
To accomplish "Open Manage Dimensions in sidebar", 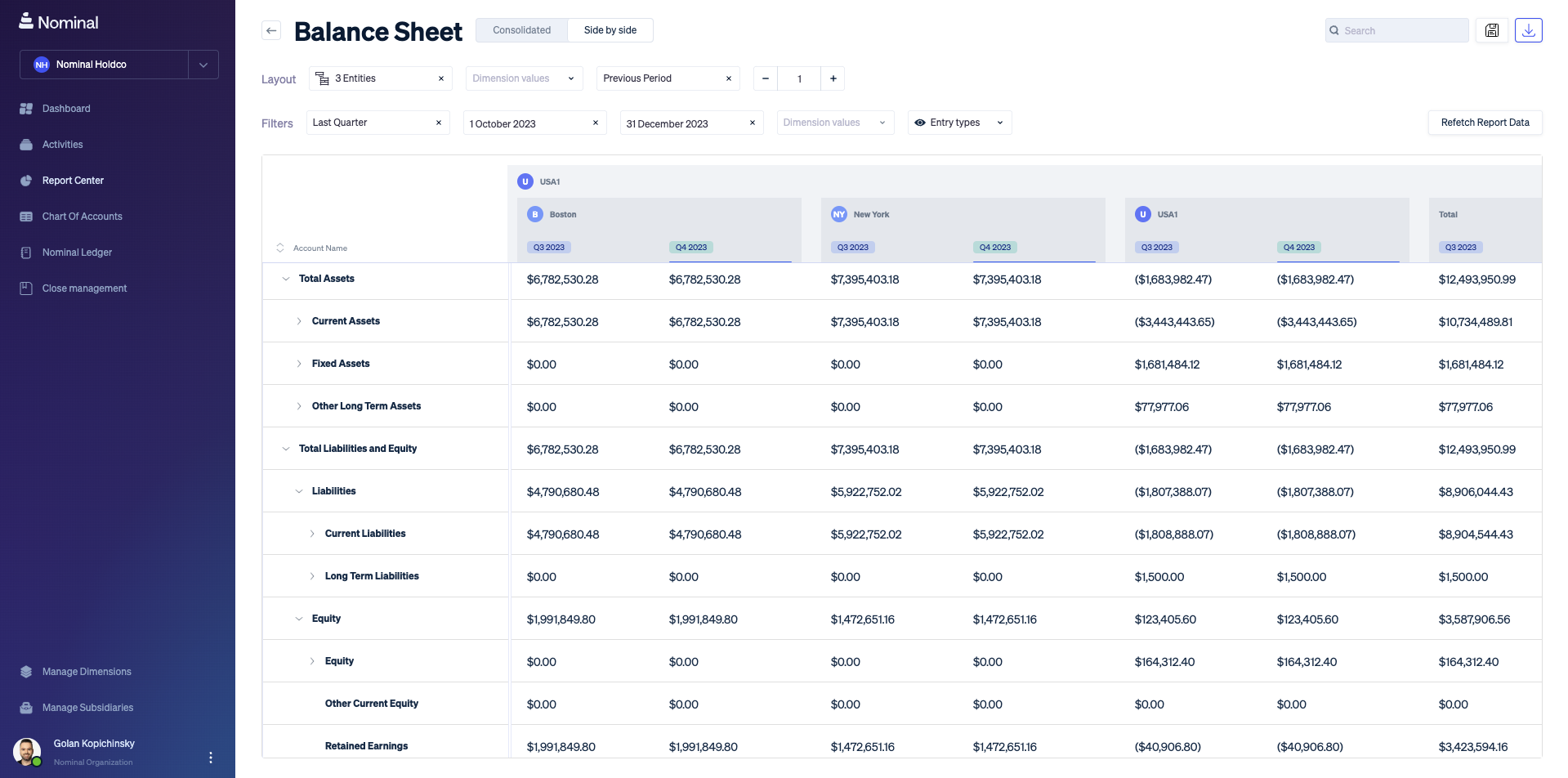I will [x=87, y=672].
